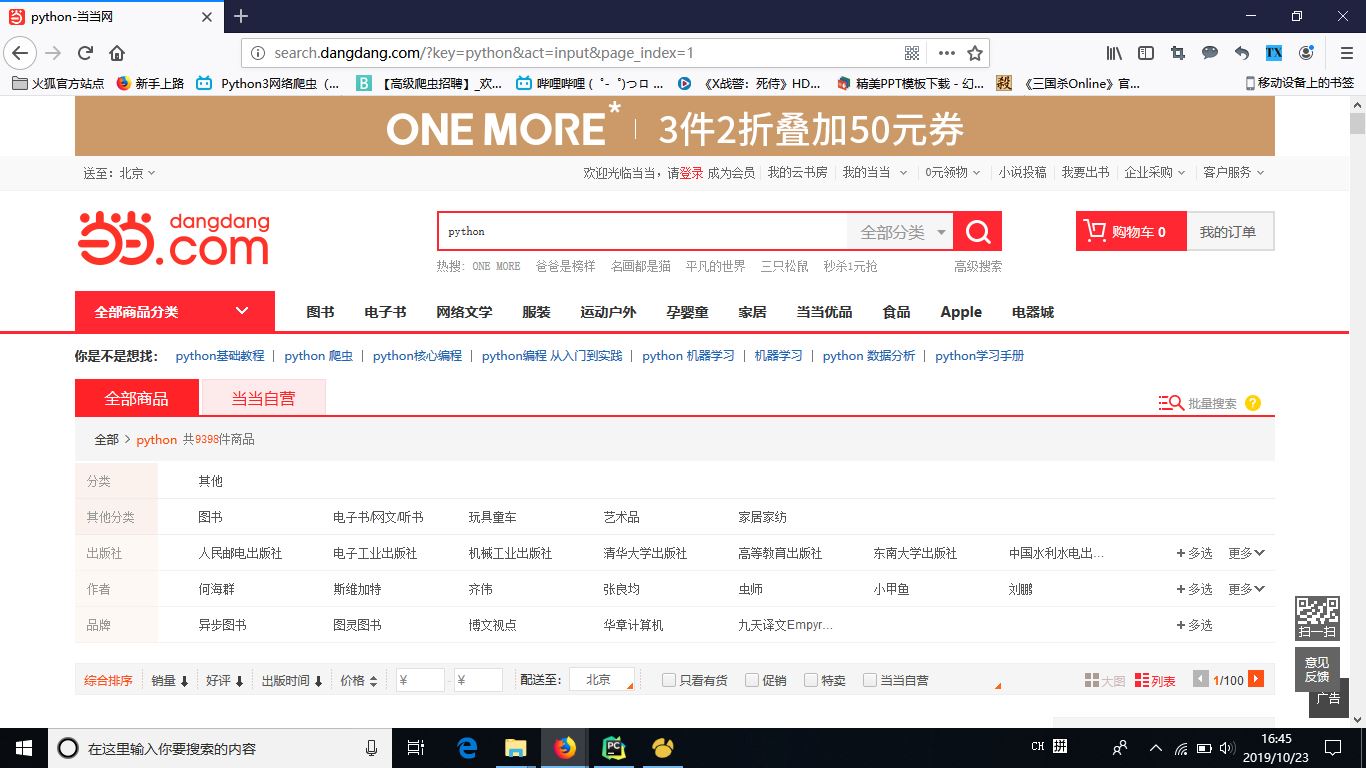The width and height of the screenshot is (1366, 768).
Task: Reload the current page
Action: tap(85, 53)
